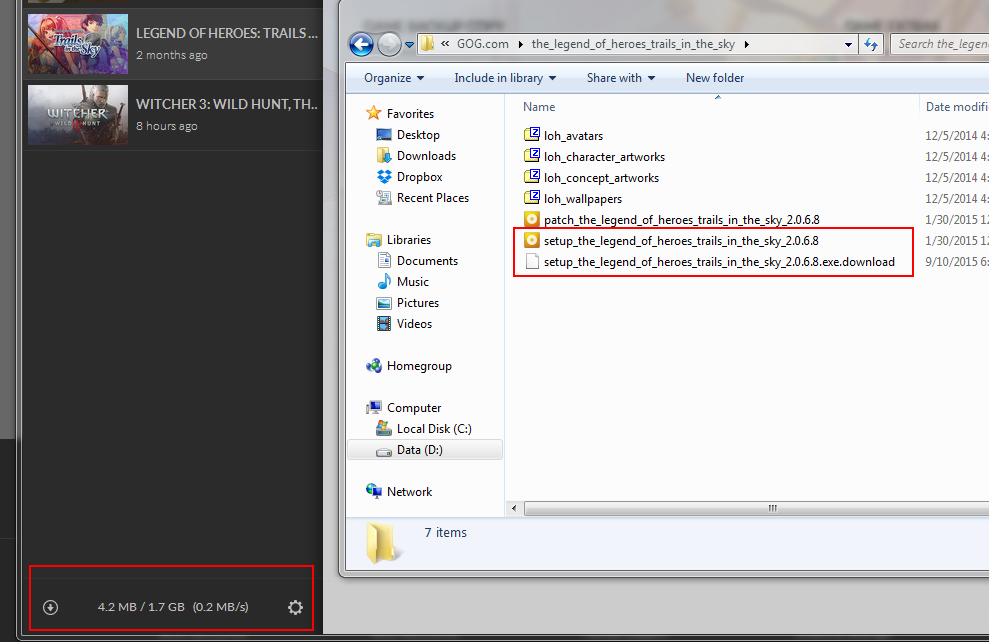989x642 pixels.
Task: Open Recent Places in Favorites
Action: pyautogui.click(x=432, y=198)
